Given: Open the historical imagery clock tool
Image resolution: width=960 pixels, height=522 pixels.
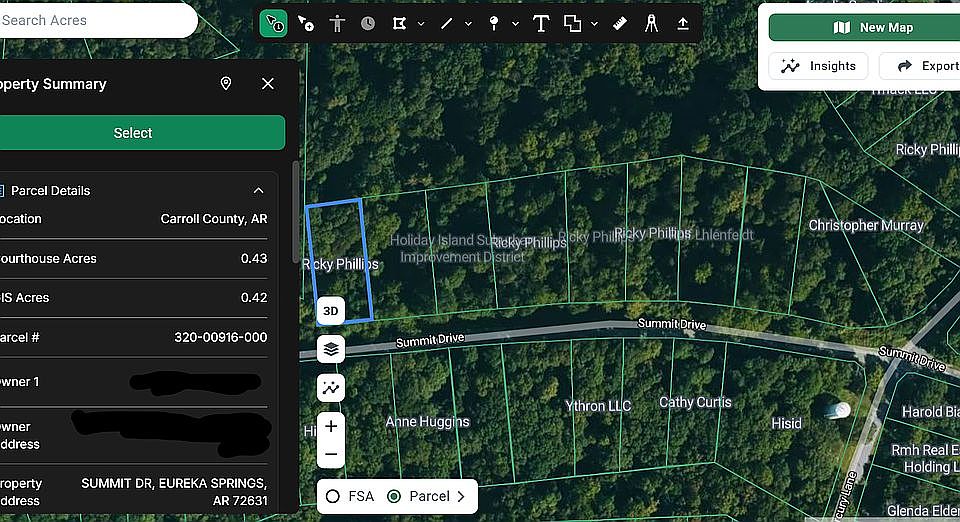Looking at the screenshot, I should [368, 24].
